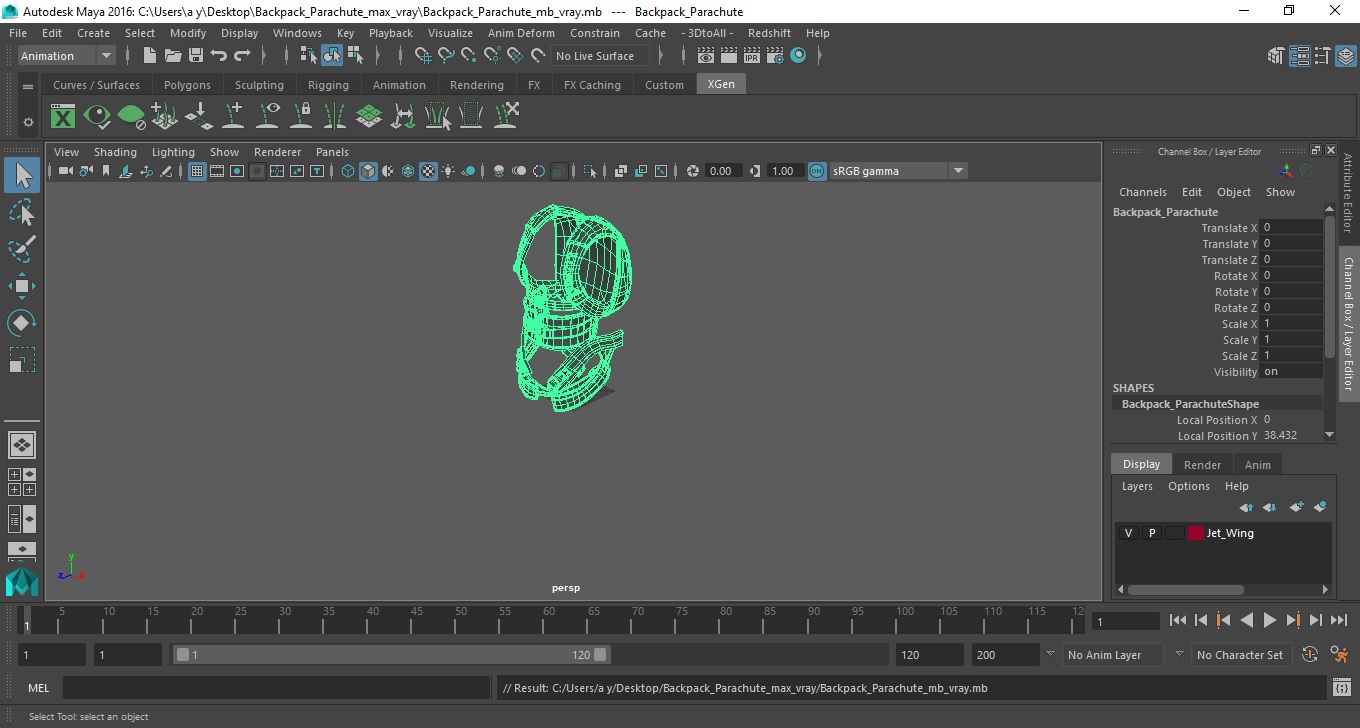
Task: Open Render View clapperboard icon
Action: pos(706,56)
